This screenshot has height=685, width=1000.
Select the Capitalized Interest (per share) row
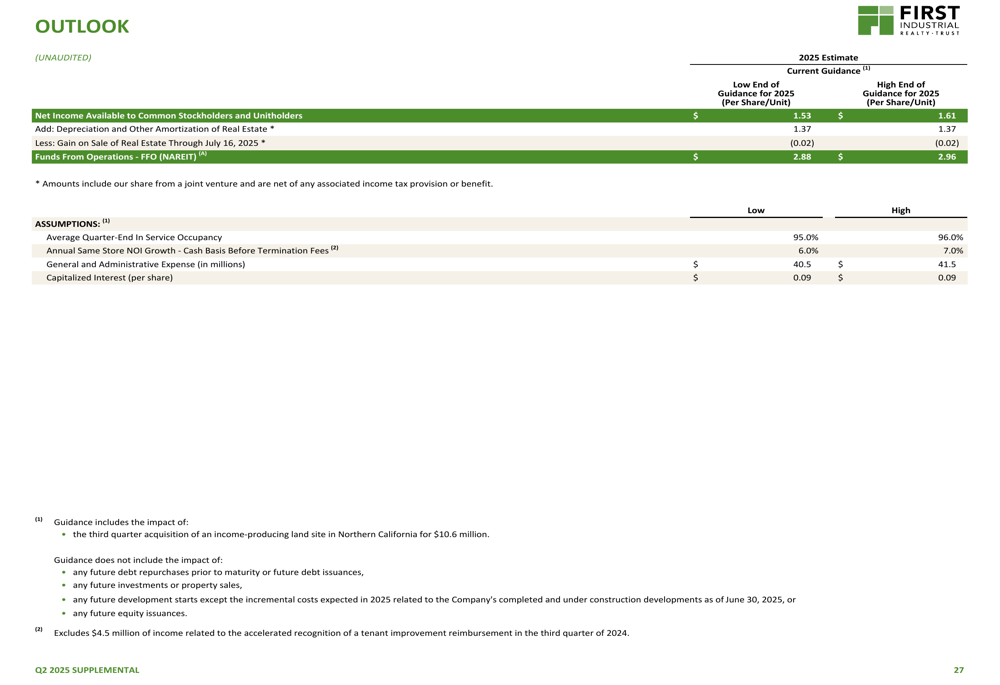pos(109,278)
